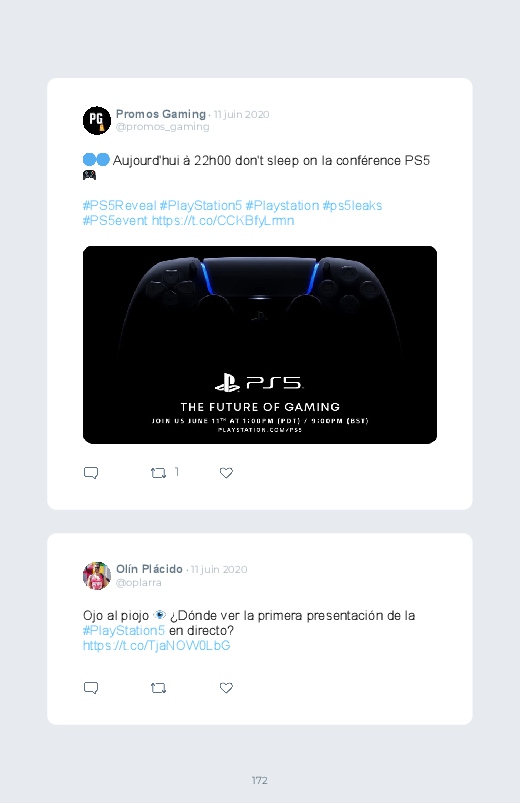Click the Promos Gaming display name
520x803 pixels.
[161, 114]
